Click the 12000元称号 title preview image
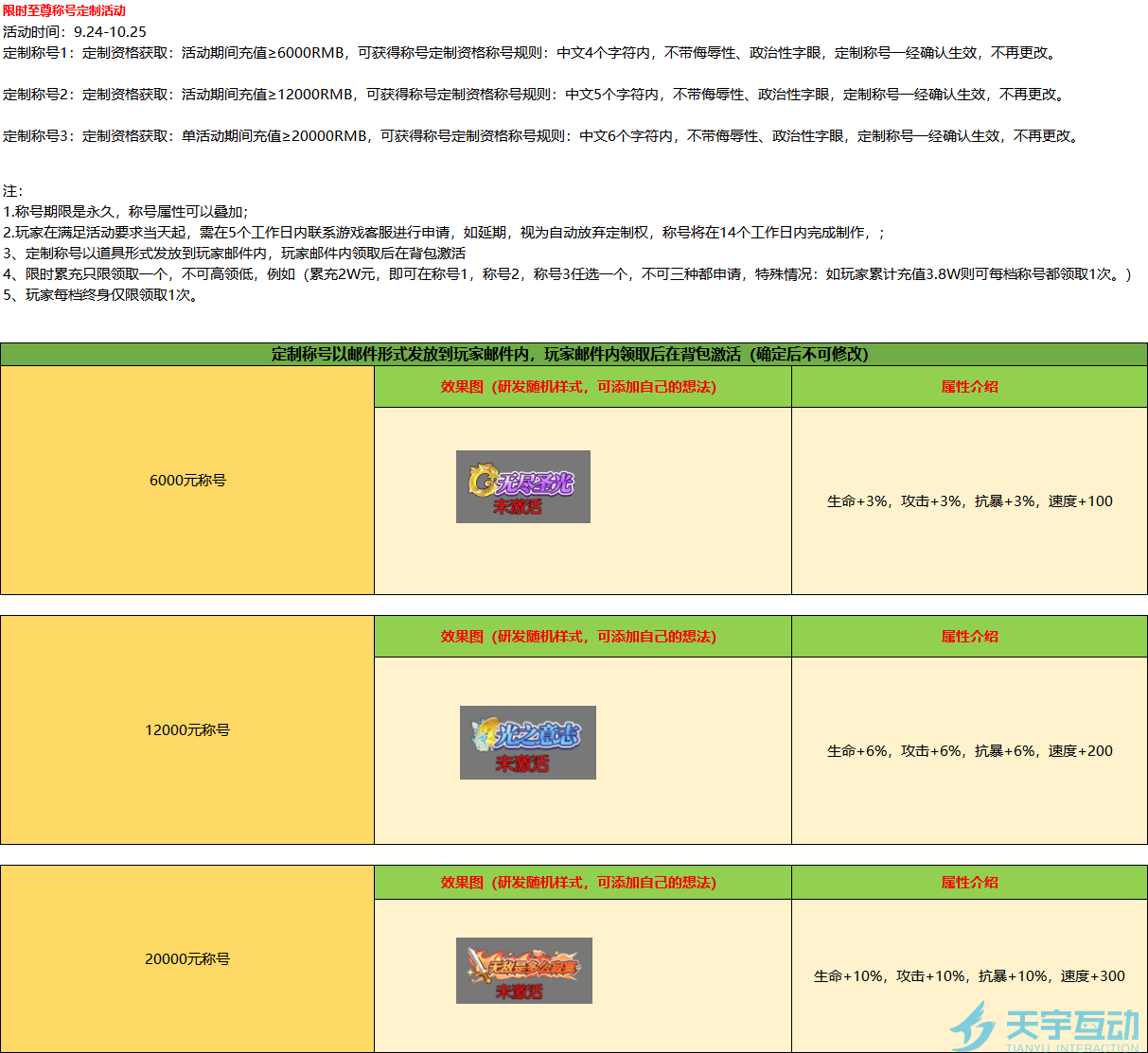1148x1053 pixels. (528, 743)
